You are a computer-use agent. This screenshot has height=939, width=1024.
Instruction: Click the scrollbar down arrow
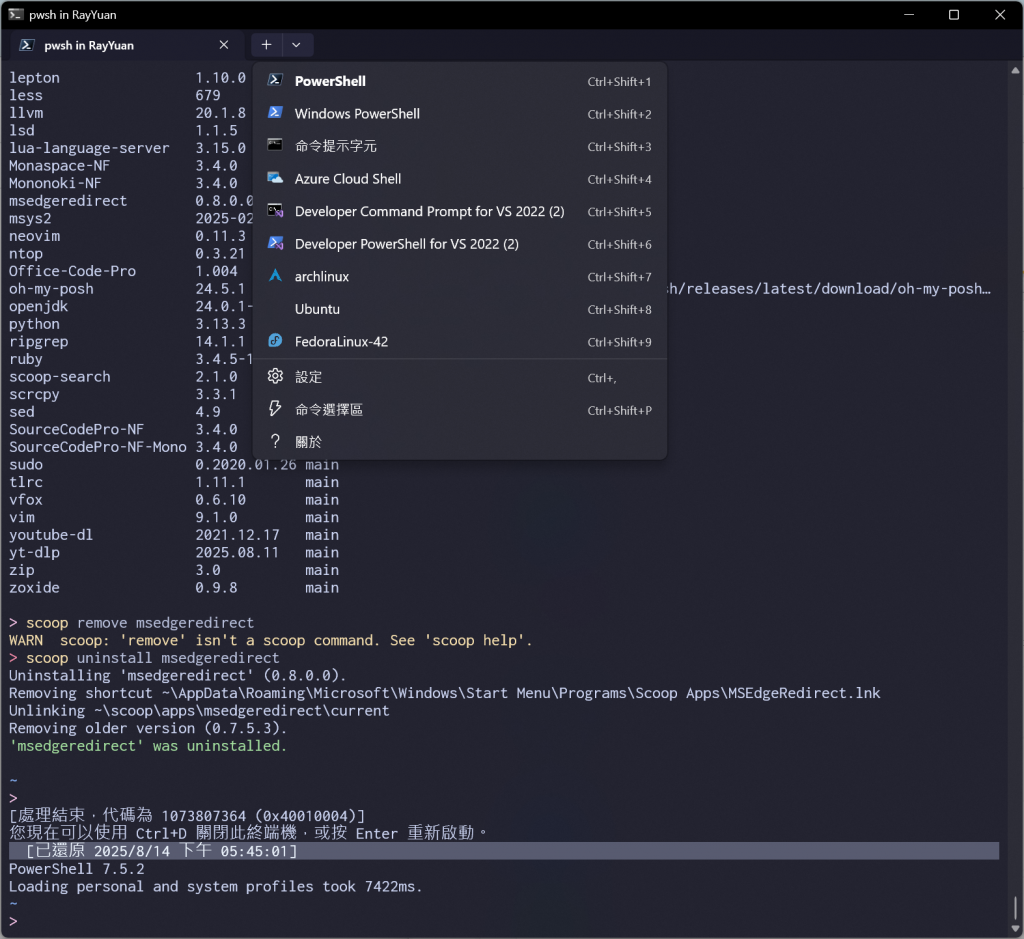point(1015,929)
